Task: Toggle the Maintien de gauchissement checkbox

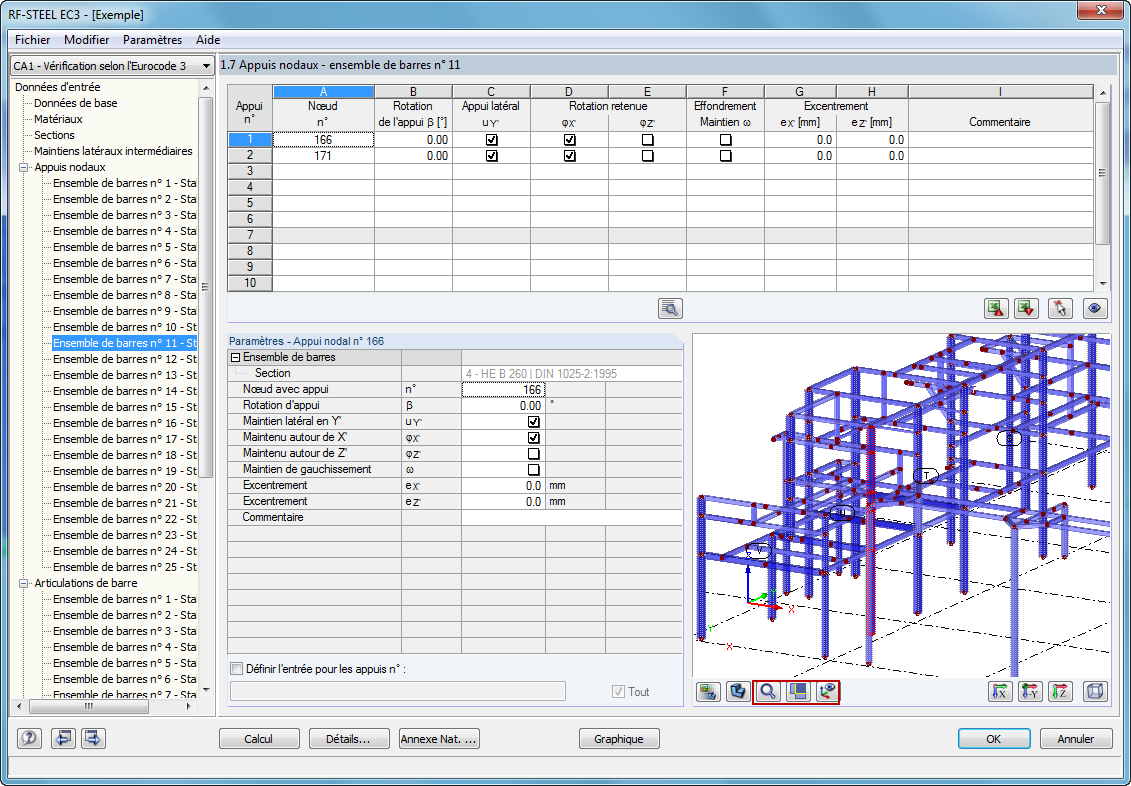Action: point(534,469)
